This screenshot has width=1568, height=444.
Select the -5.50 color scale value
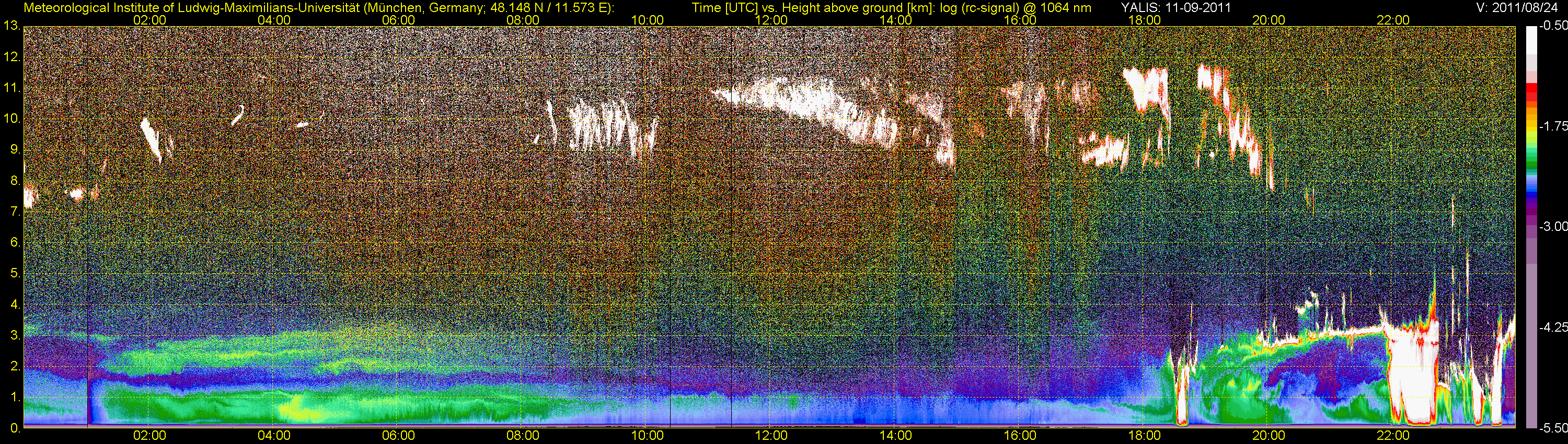[1552, 428]
